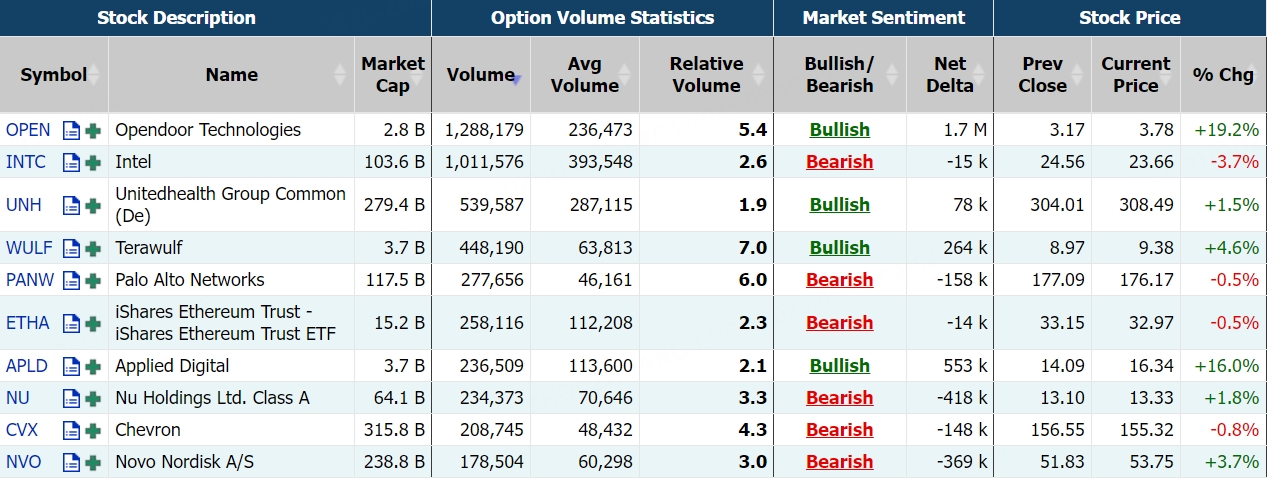Click Bullish sentiment link for Terawulf

pyautogui.click(x=839, y=248)
